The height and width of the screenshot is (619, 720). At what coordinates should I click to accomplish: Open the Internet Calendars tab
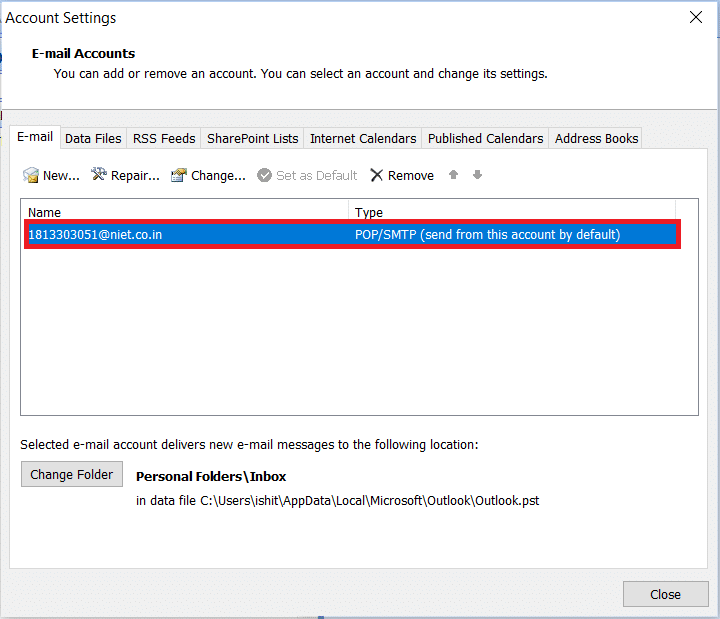pos(363,138)
